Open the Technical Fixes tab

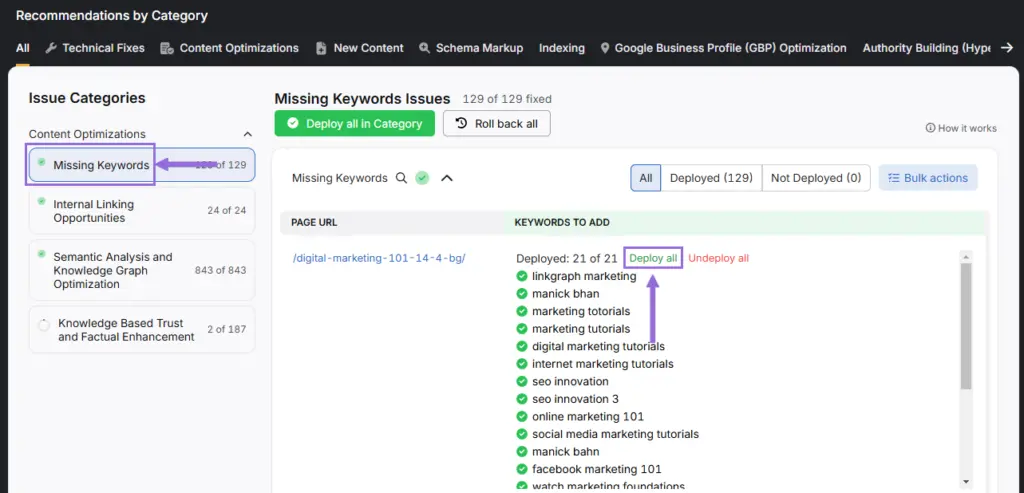coord(95,48)
